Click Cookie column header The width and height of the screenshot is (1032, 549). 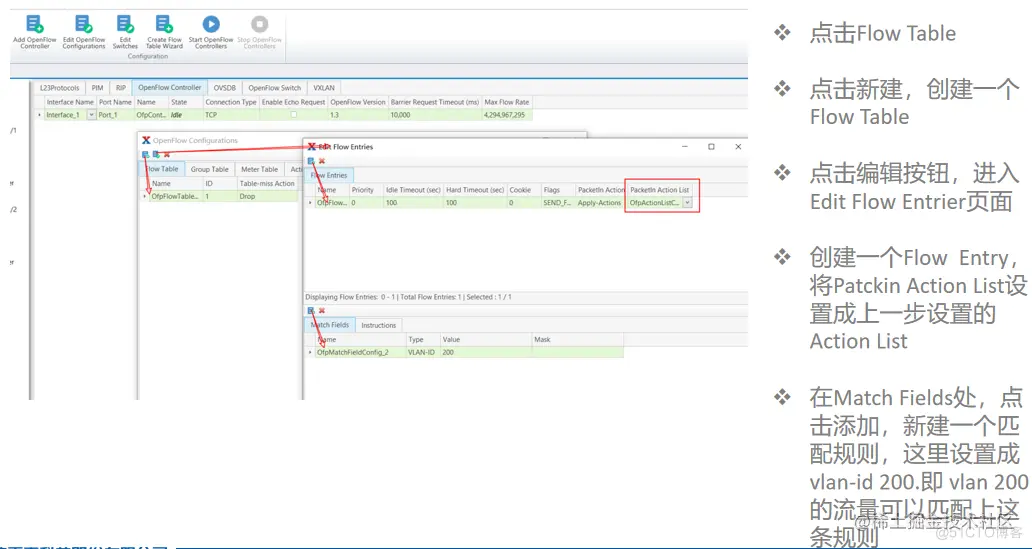click(x=523, y=190)
